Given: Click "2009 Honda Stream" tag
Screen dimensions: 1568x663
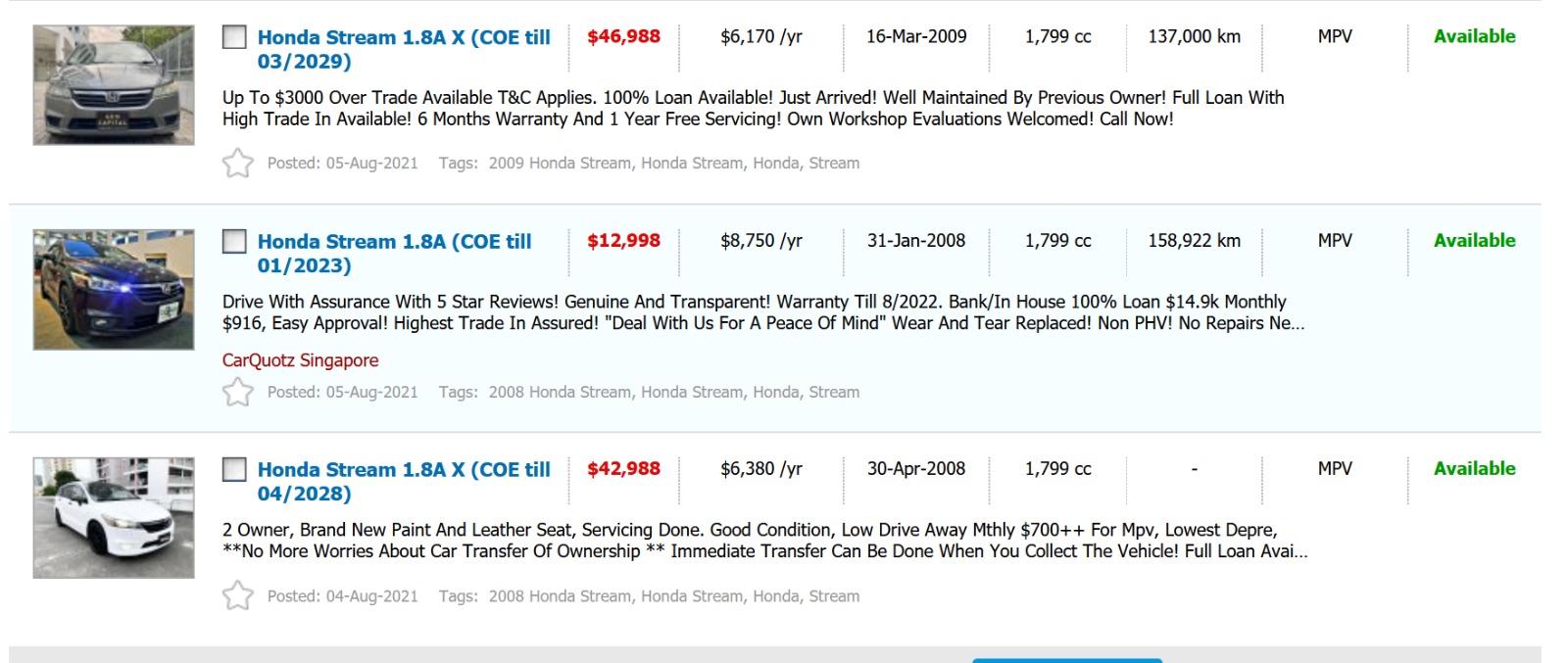Looking at the screenshot, I should pyautogui.click(x=560, y=164).
